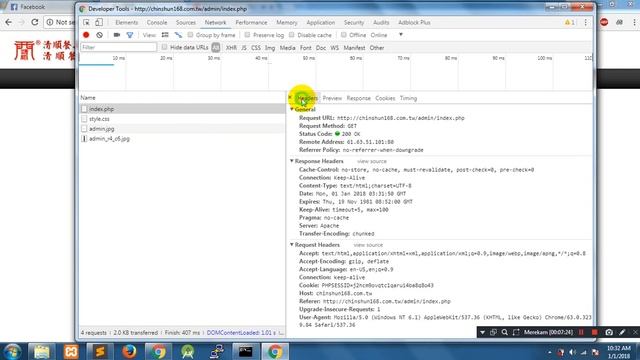The width and height of the screenshot is (640, 360).
Task: Open the Windows Start menu orb
Action: pos(12,351)
